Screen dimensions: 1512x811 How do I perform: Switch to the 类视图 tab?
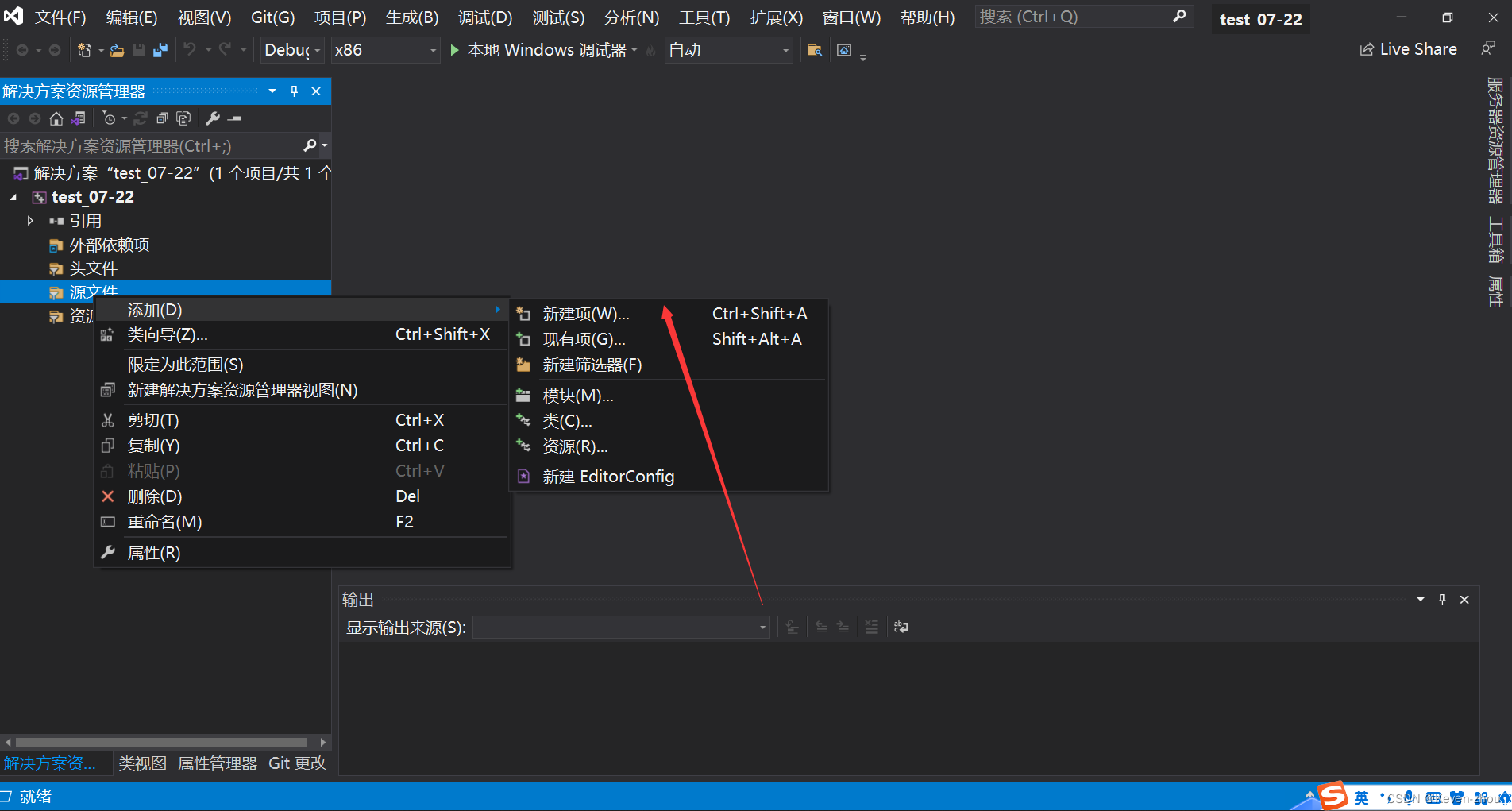[143, 763]
